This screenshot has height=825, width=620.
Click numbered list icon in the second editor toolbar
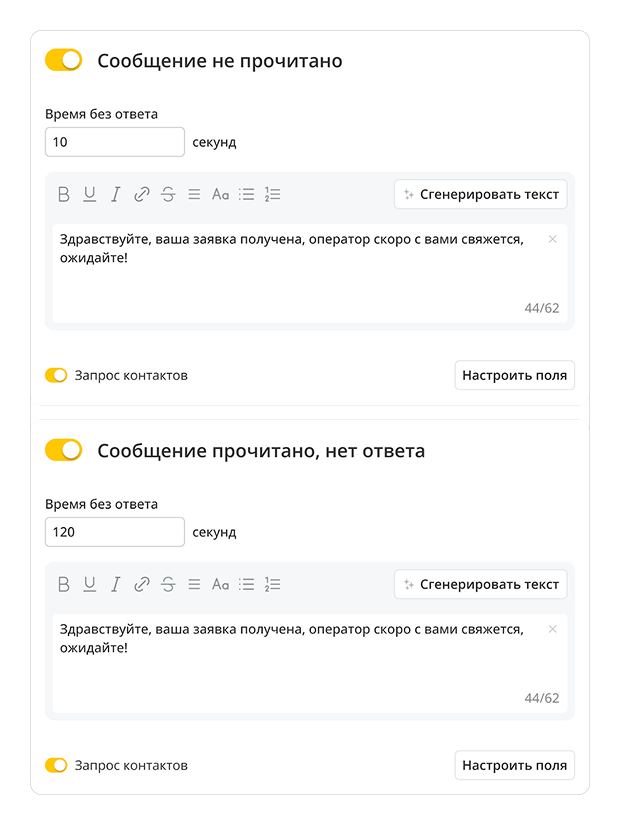(273, 585)
